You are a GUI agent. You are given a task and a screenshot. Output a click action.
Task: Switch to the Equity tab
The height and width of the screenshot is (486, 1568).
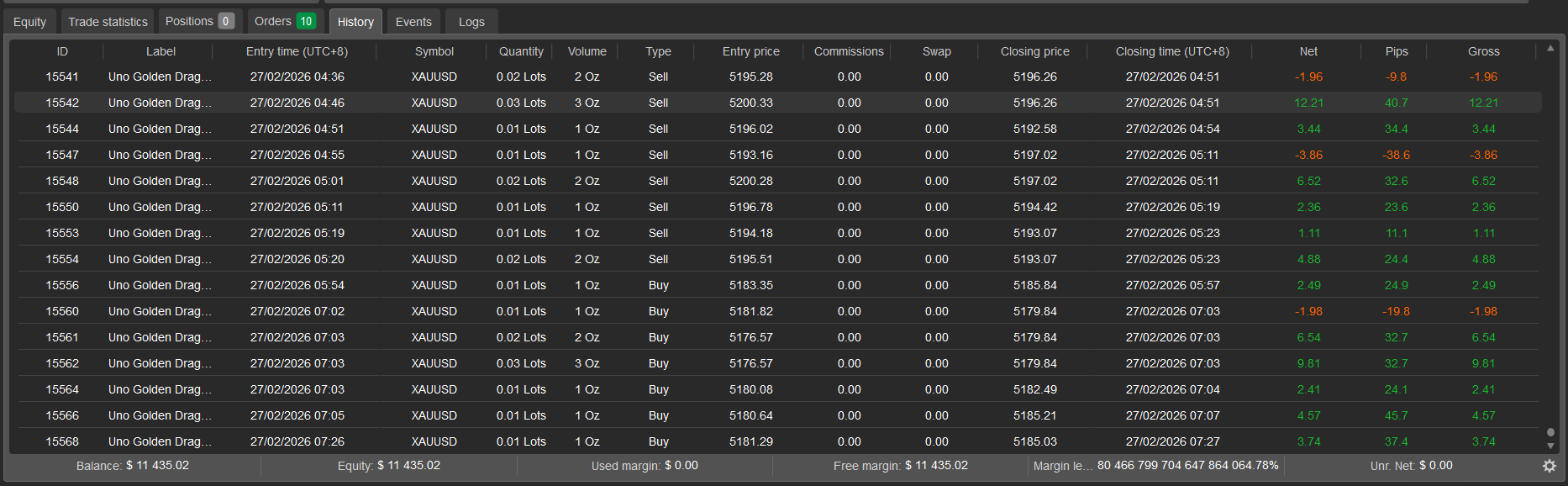(x=30, y=22)
